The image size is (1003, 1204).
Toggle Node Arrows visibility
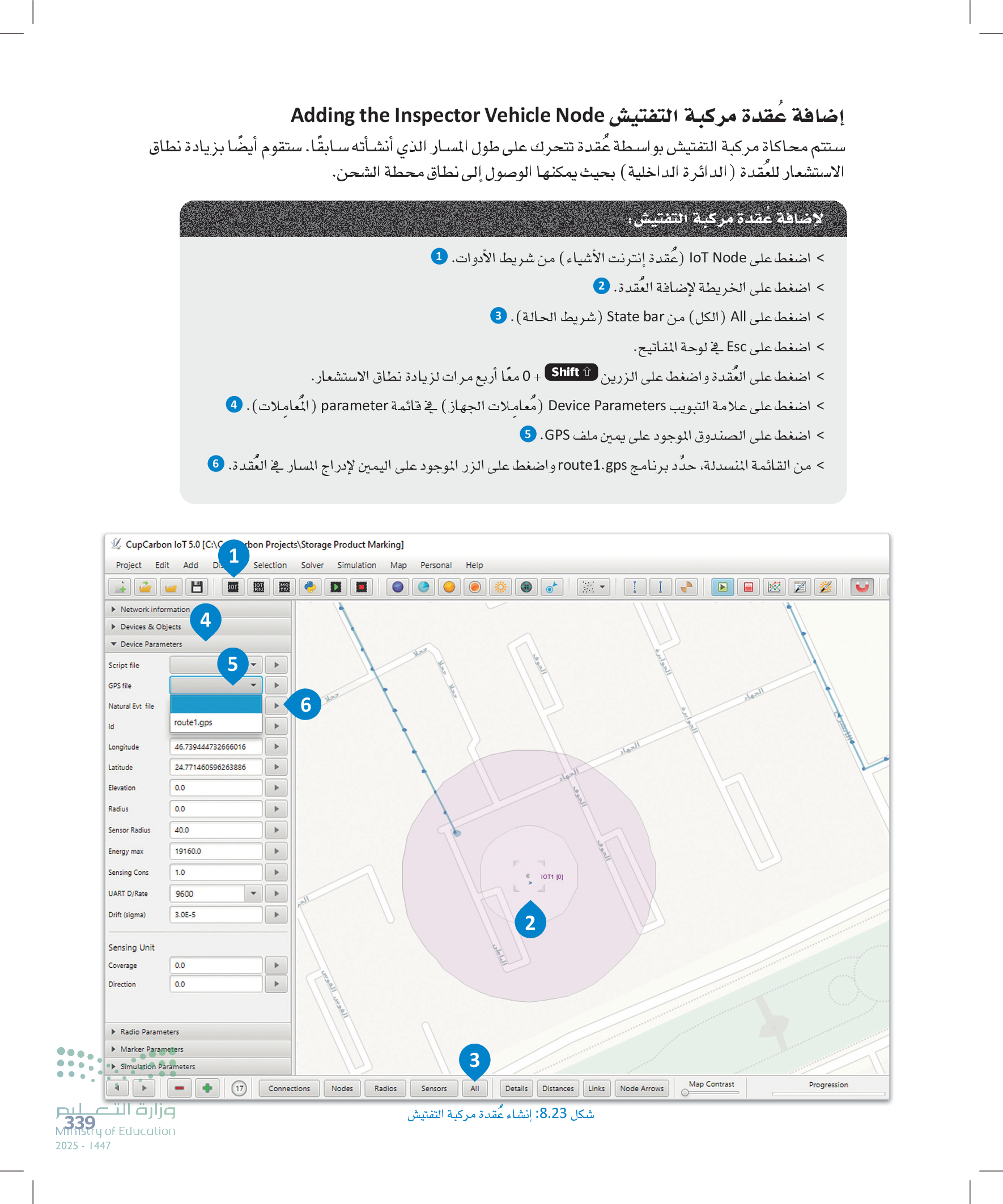click(641, 1088)
